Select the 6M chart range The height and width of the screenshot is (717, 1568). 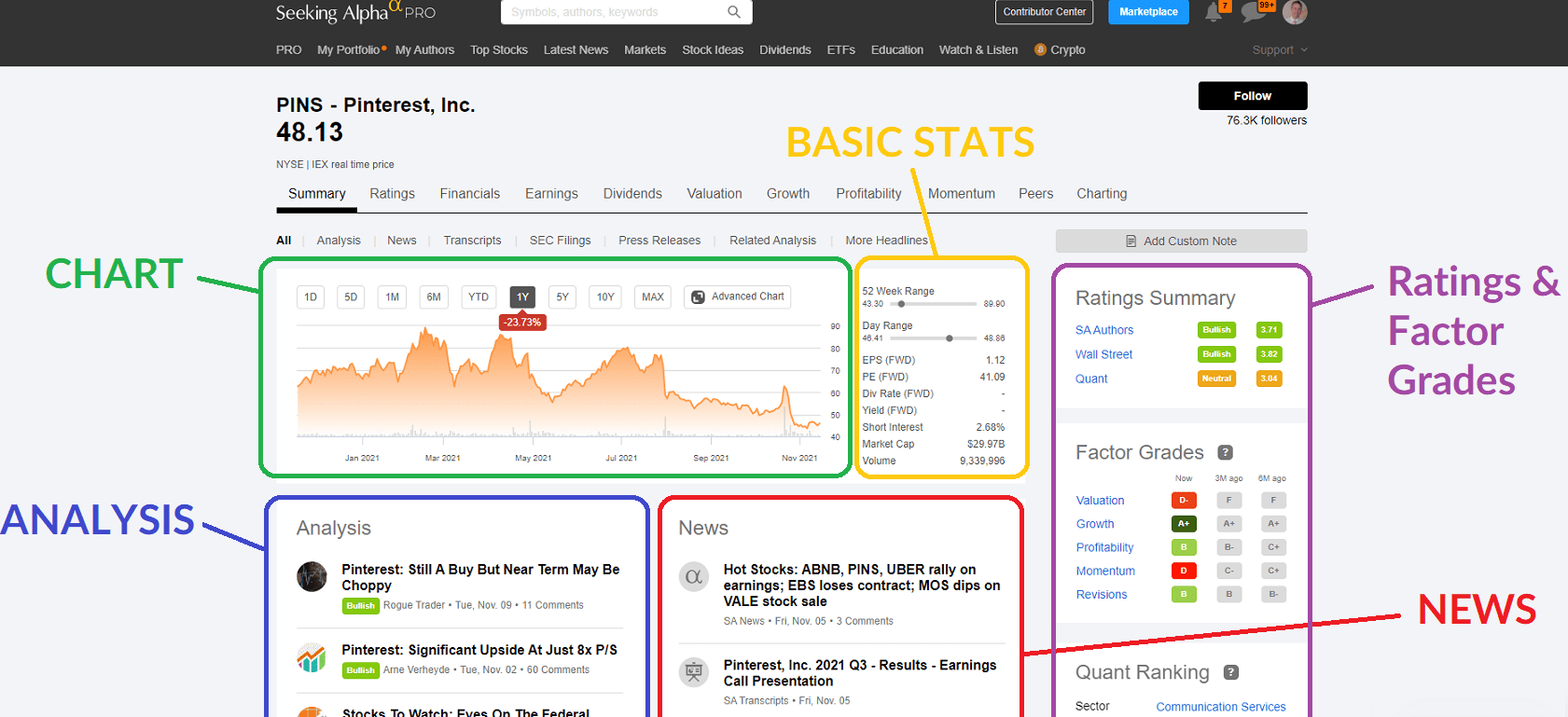click(434, 297)
